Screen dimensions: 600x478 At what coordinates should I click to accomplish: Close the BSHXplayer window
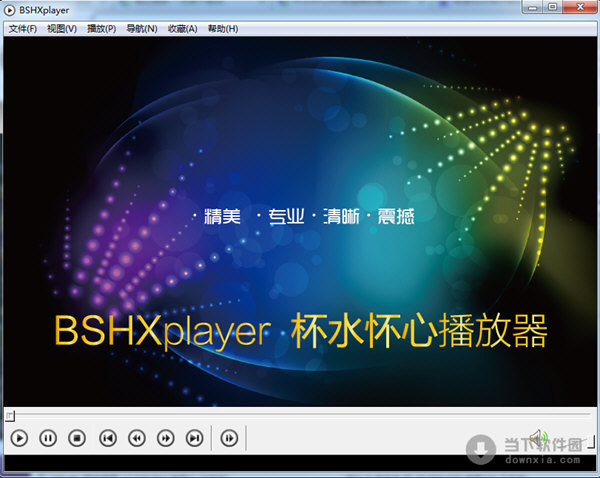click(580, 7)
